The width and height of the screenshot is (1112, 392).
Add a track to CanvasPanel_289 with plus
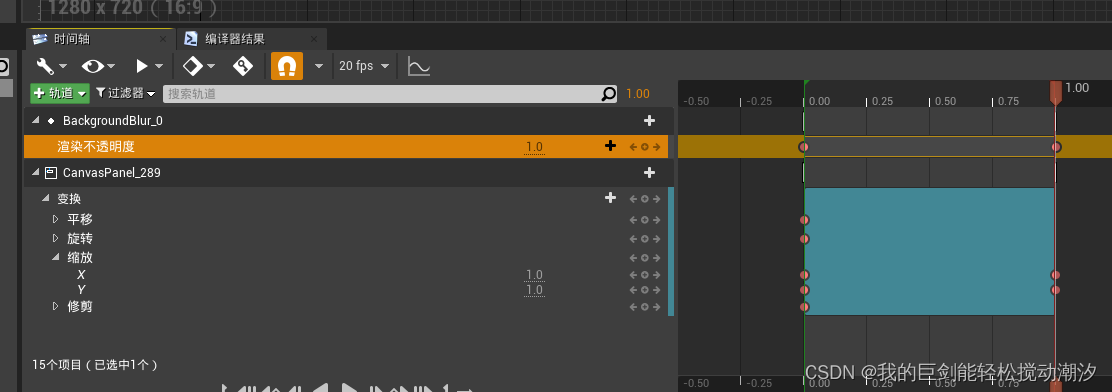coord(649,172)
